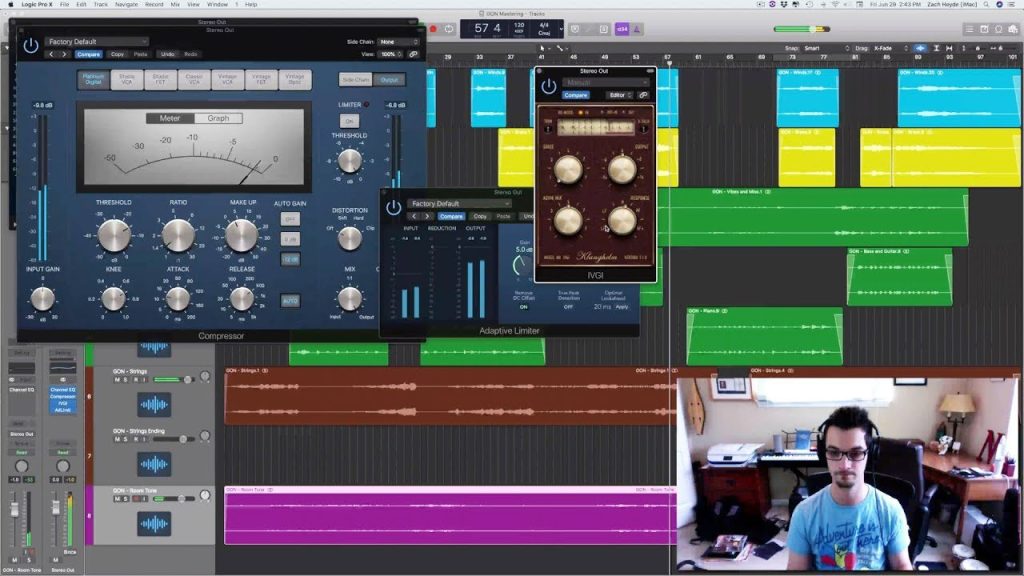This screenshot has width=1024, height=576.
Task: Click the Cycle loop icon in the transport
Action: (449, 28)
